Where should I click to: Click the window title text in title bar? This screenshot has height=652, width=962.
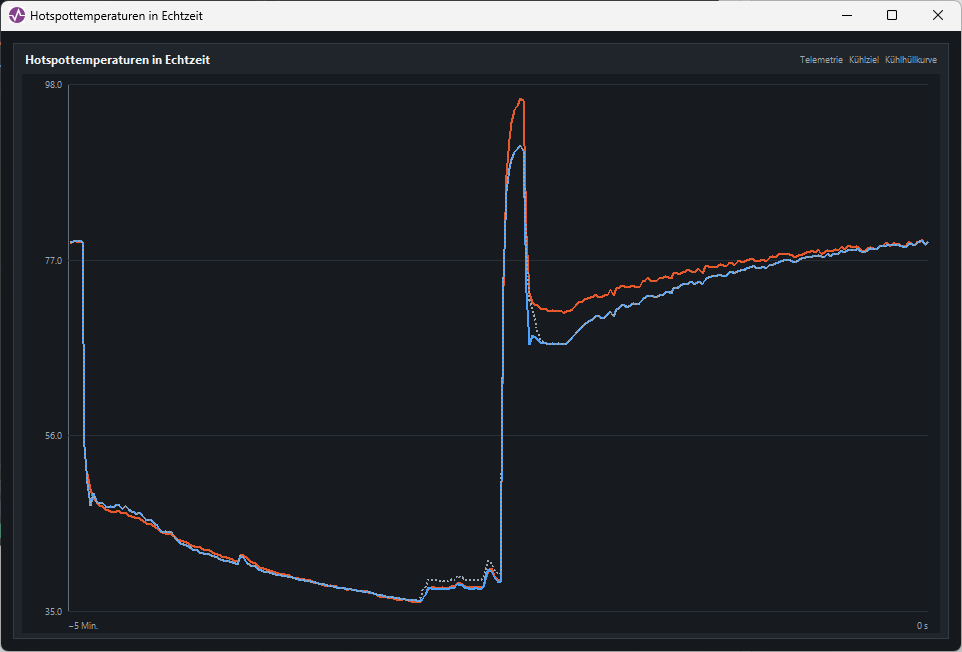117,16
